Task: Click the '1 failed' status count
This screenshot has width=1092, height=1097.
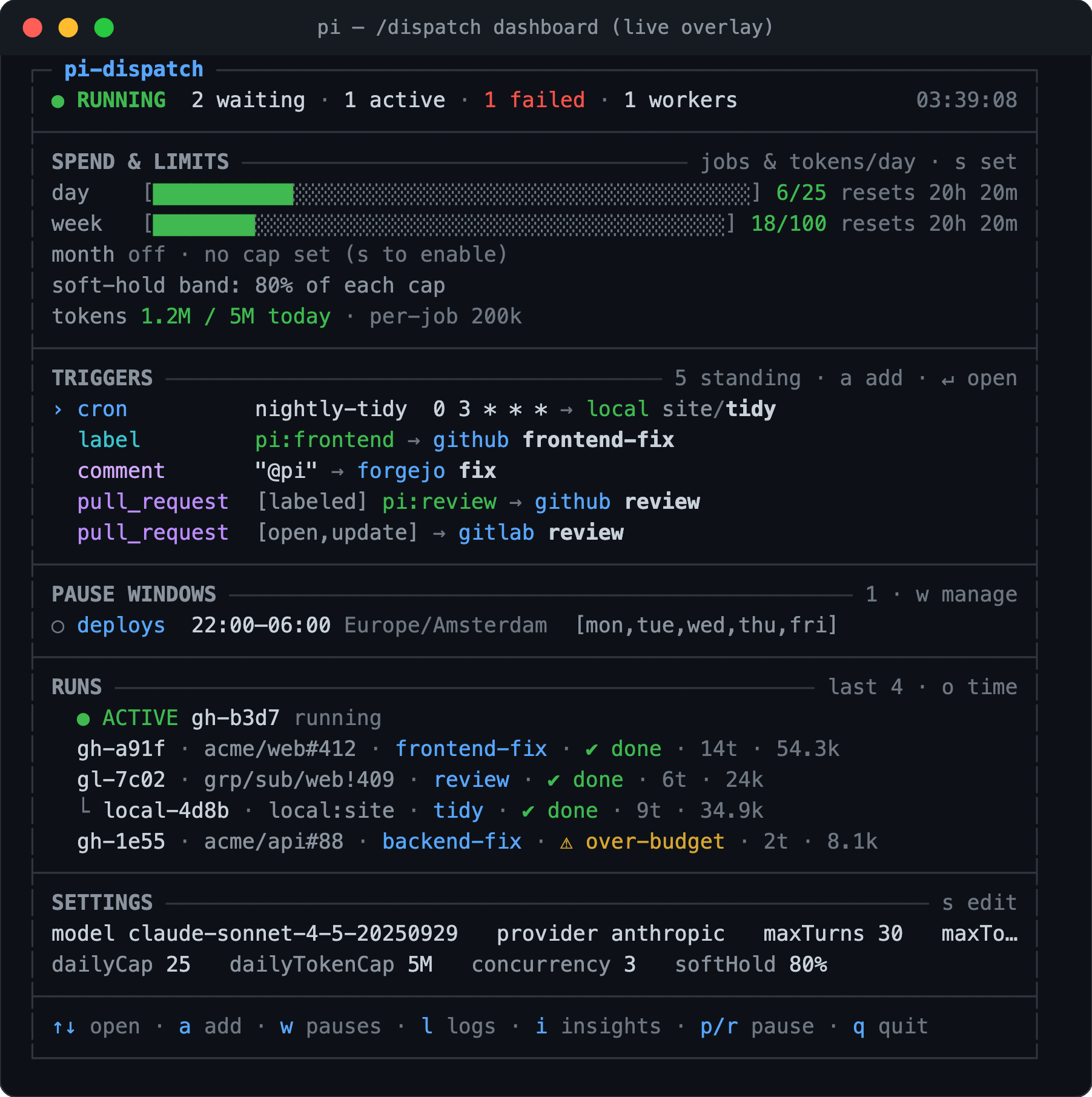Action: pos(535,100)
